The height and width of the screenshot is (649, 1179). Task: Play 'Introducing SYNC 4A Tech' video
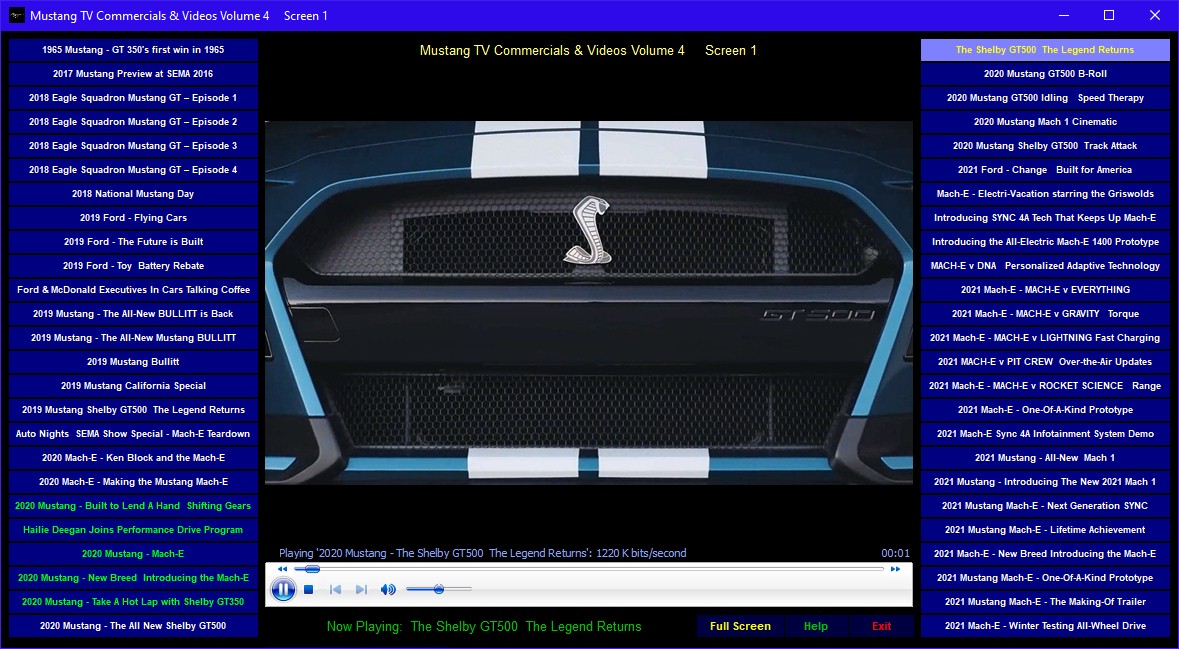pyautogui.click(x=1045, y=218)
